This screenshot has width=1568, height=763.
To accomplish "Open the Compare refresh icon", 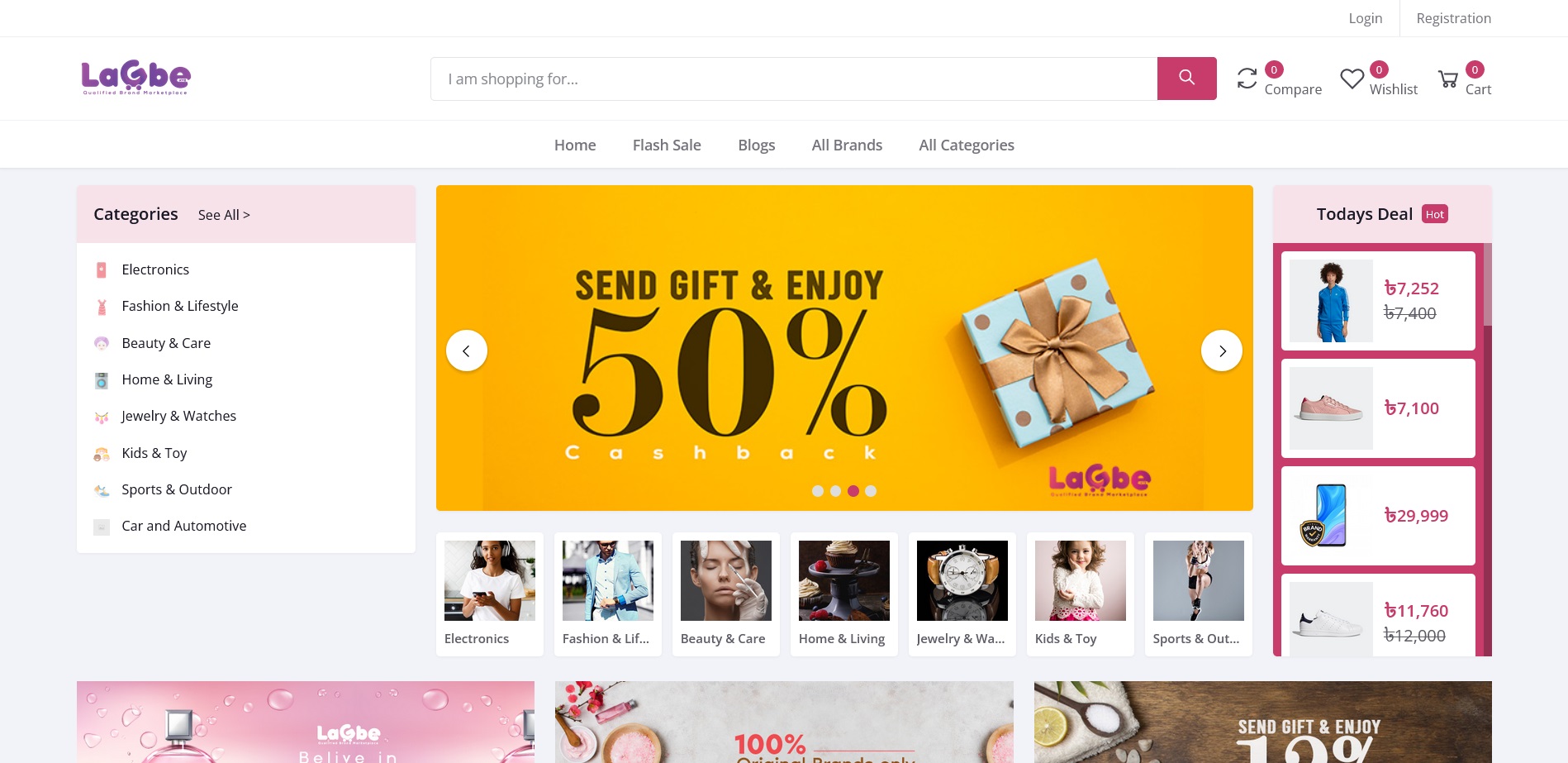I will tap(1247, 79).
